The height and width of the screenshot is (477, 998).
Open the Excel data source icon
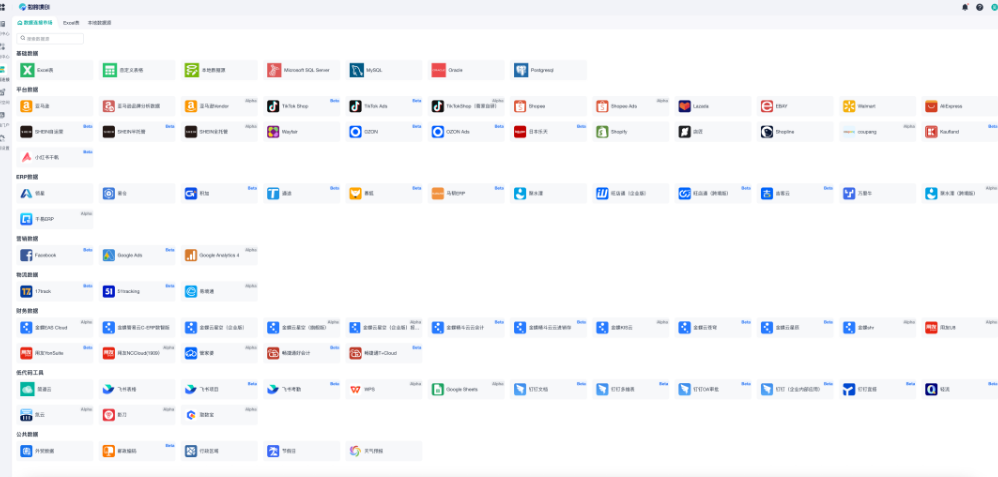[x=27, y=70]
